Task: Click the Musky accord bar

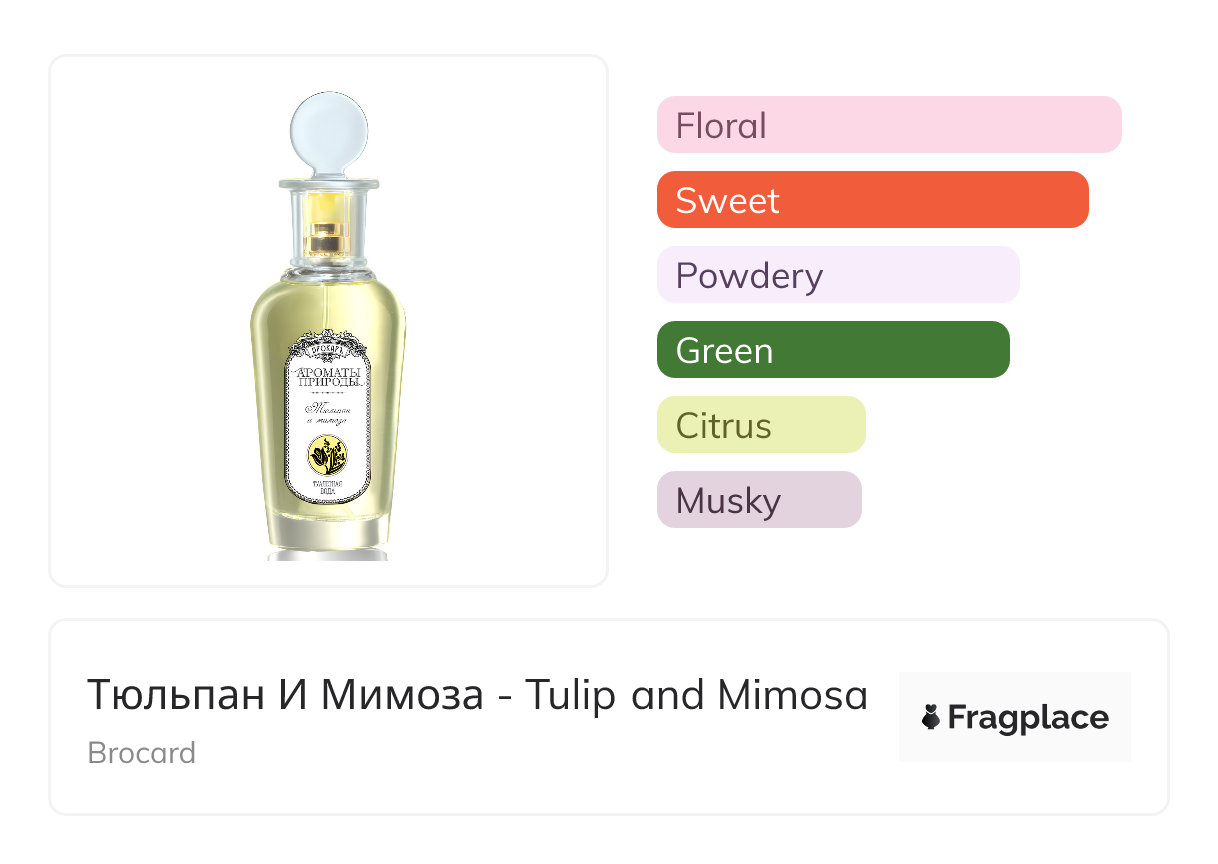Action: click(758, 500)
